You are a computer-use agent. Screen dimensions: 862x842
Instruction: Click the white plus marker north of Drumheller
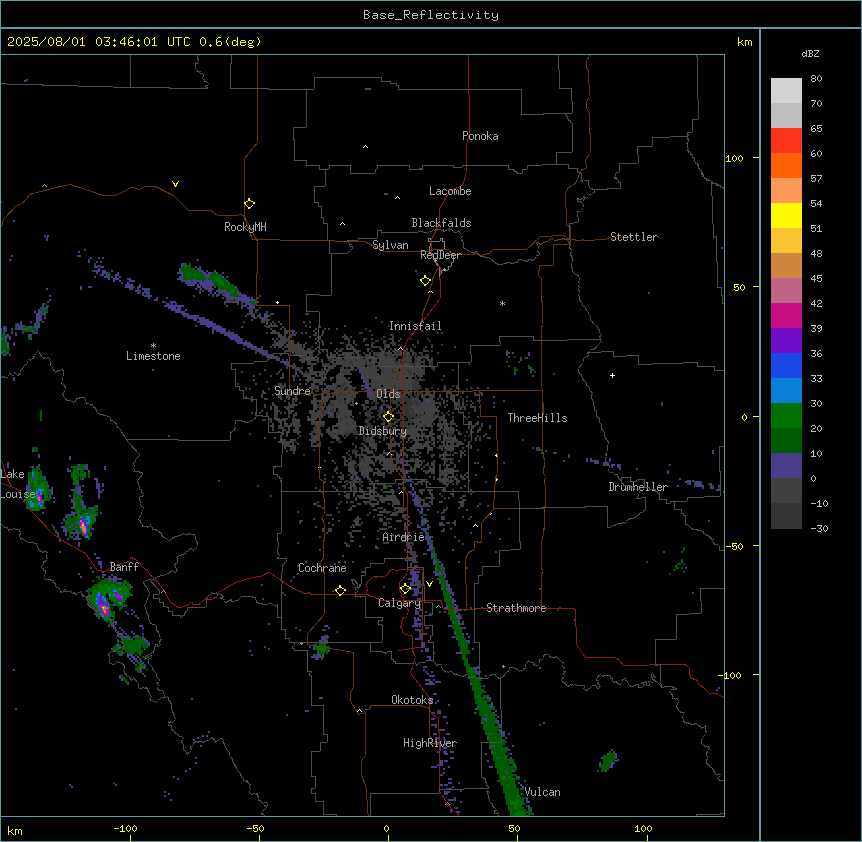[612, 375]
